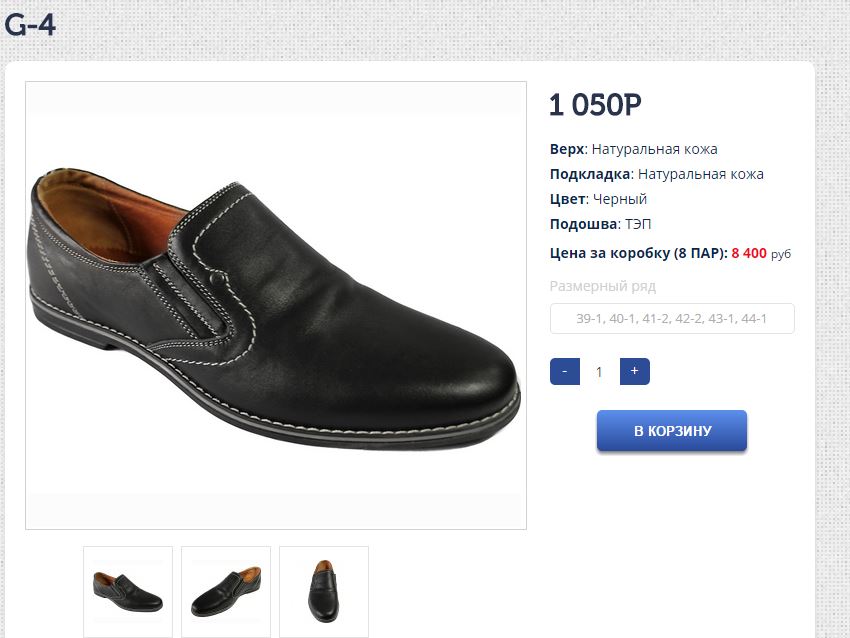The image size is (850, 638).
Task: Click the Верх material label
Action: (x=566, y=149)
